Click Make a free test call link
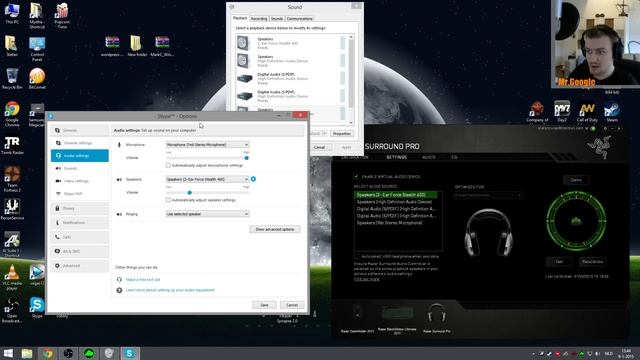The image size is (640, 360). point(143,280)
